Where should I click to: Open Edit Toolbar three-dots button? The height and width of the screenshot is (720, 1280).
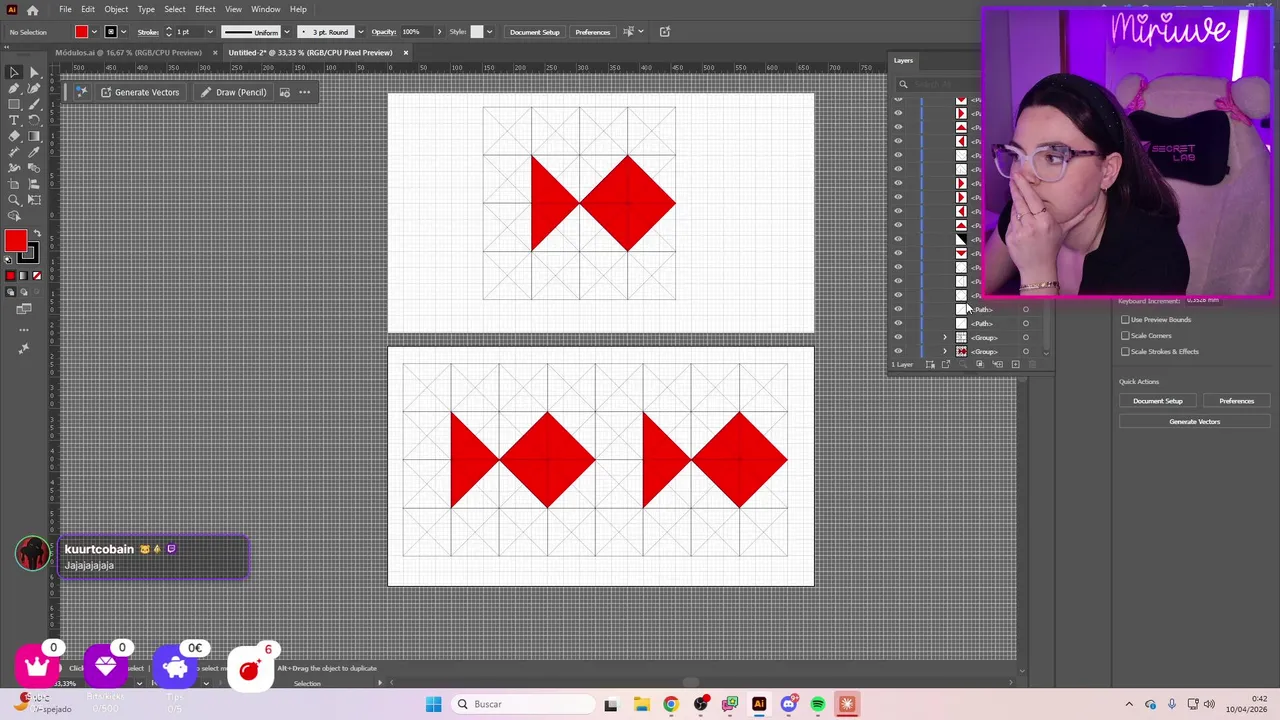24,330
